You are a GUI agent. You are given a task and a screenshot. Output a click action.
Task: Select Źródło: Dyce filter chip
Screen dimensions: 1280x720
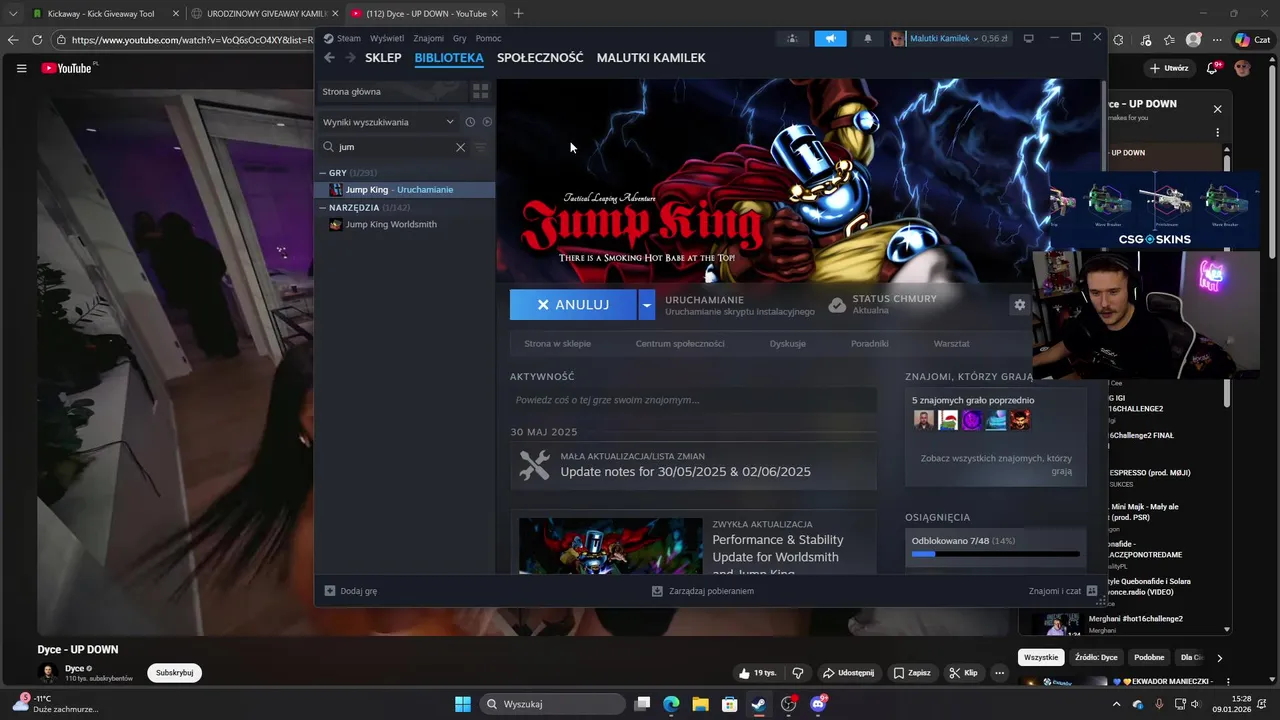(1096, 658)
